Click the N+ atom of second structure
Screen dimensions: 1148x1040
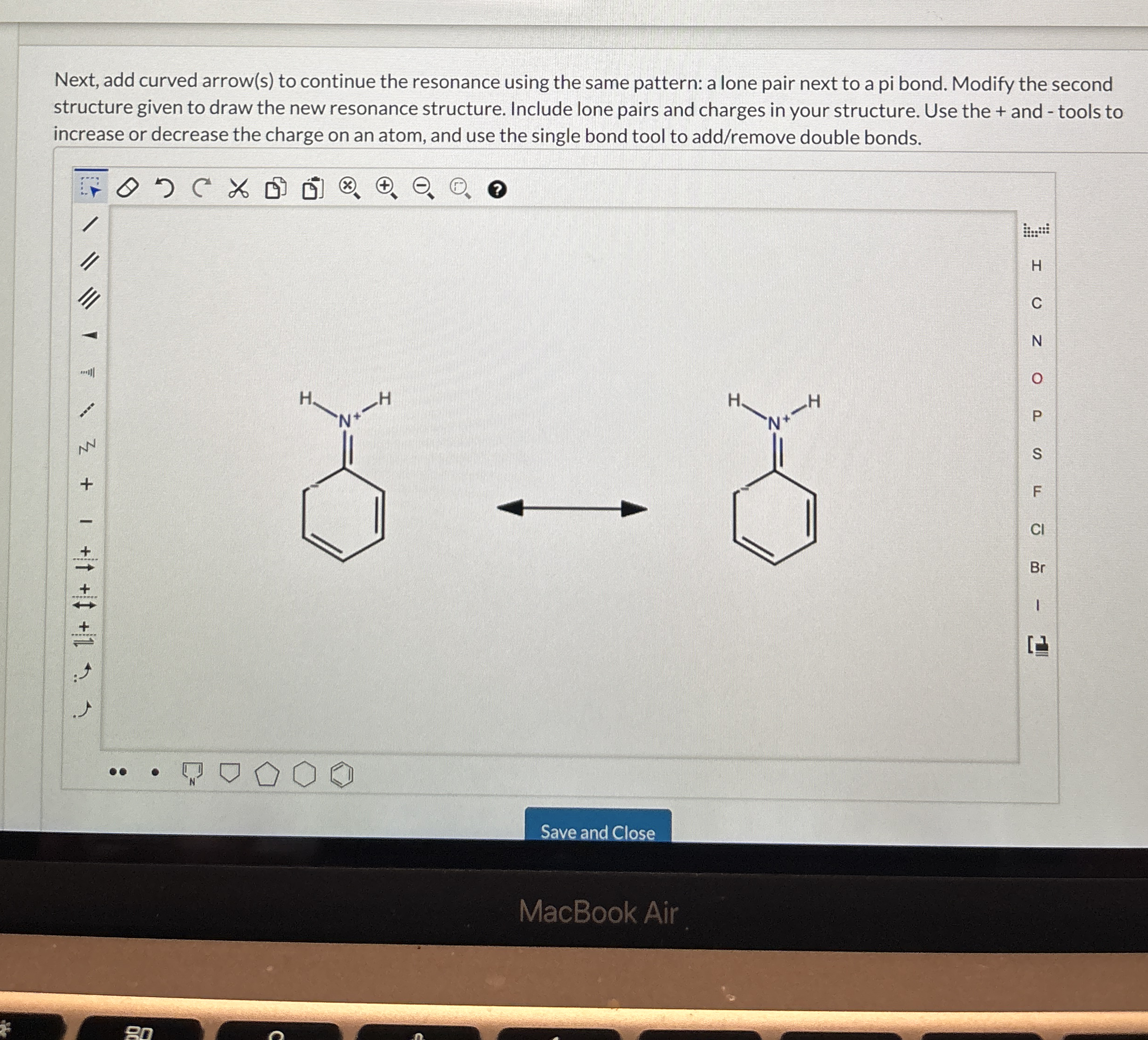774,423
